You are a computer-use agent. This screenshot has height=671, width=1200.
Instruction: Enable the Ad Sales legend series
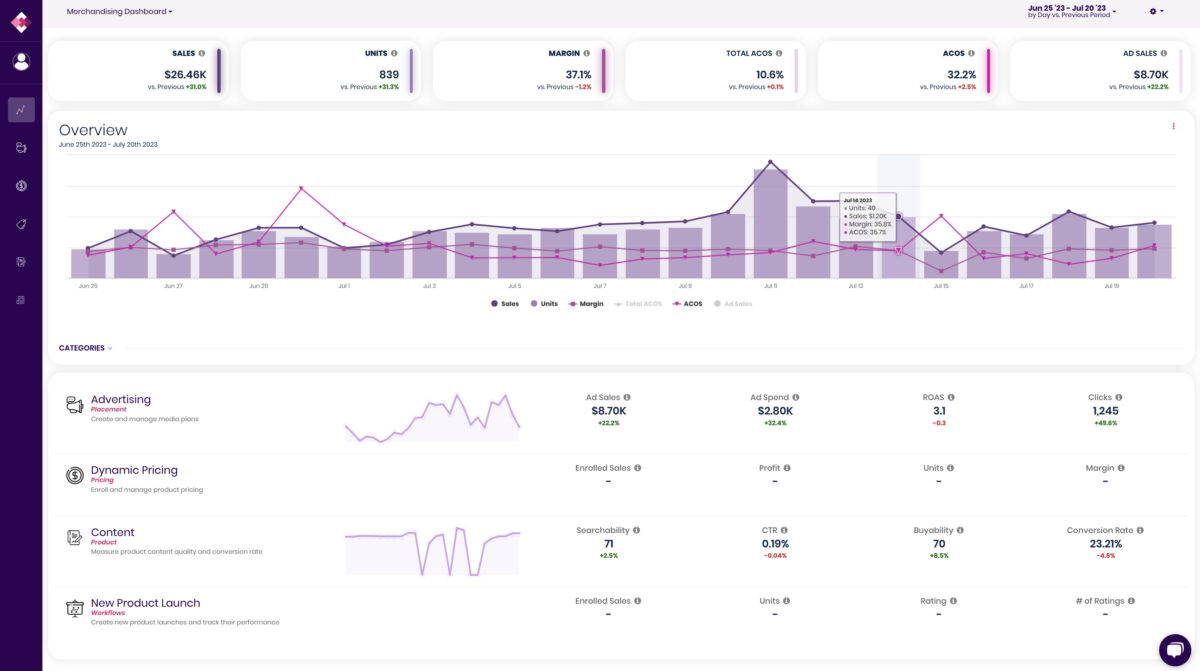click(x=736, y=303)
